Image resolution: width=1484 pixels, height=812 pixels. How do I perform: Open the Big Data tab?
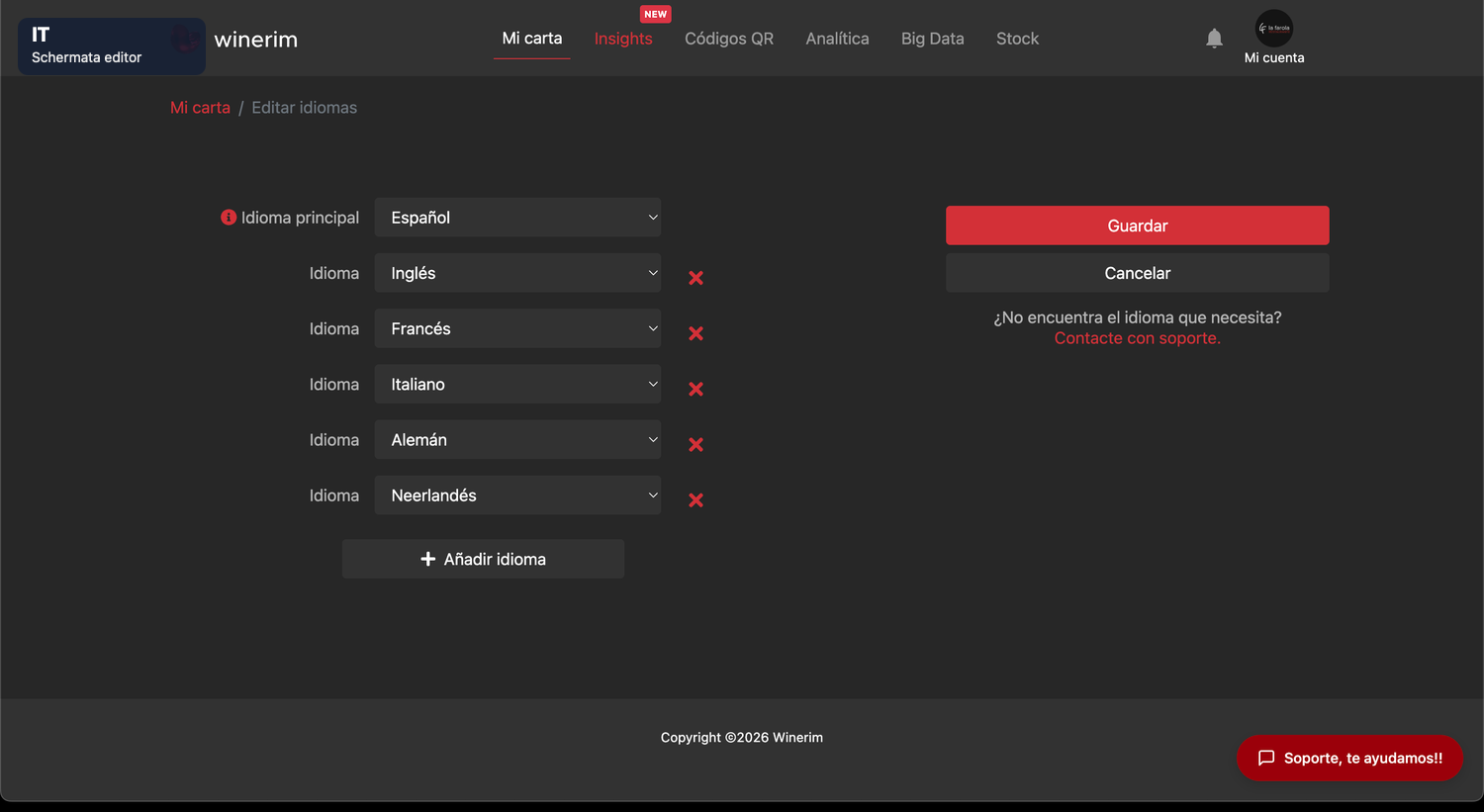[932, 39]
